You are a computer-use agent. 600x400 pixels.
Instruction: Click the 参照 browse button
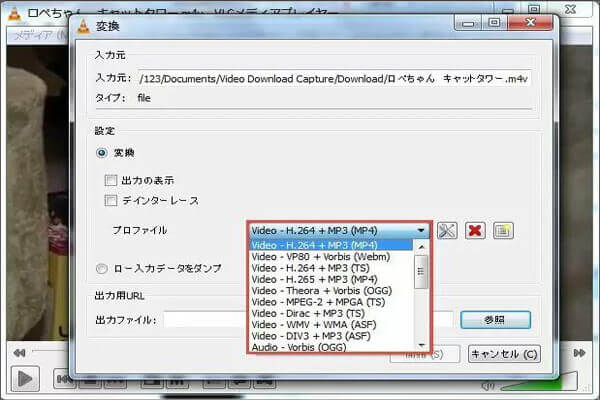[495, 320]
